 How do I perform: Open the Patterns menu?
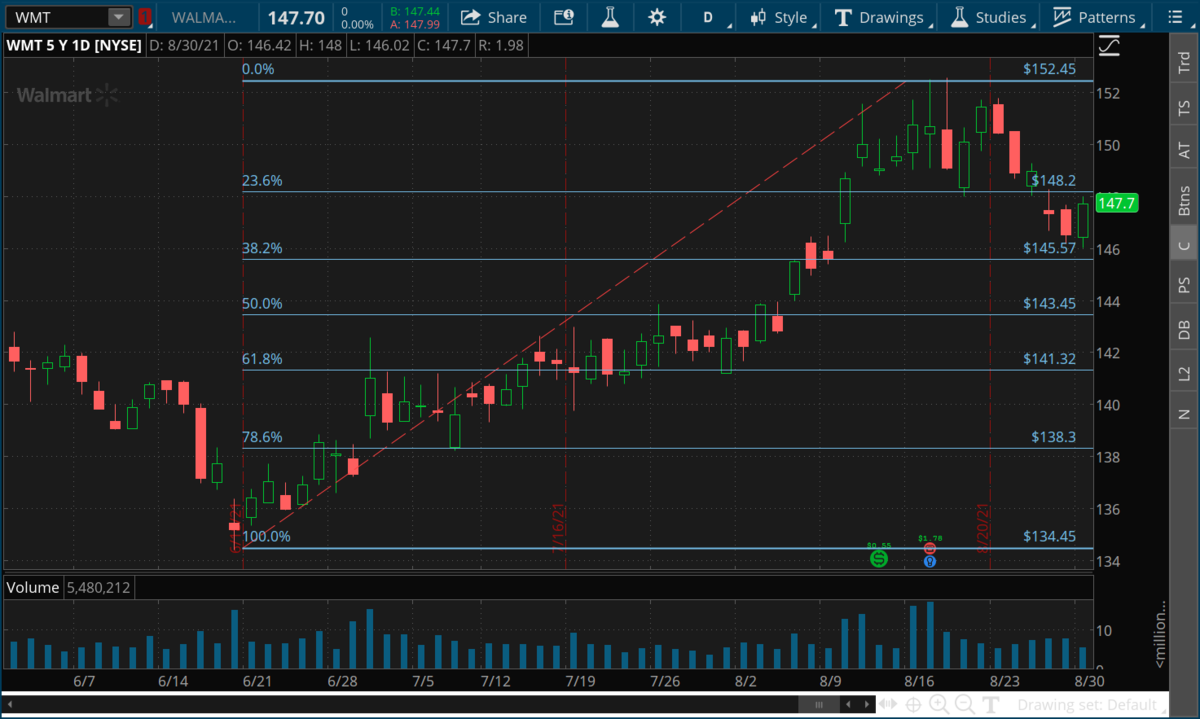click(1097, 17)
